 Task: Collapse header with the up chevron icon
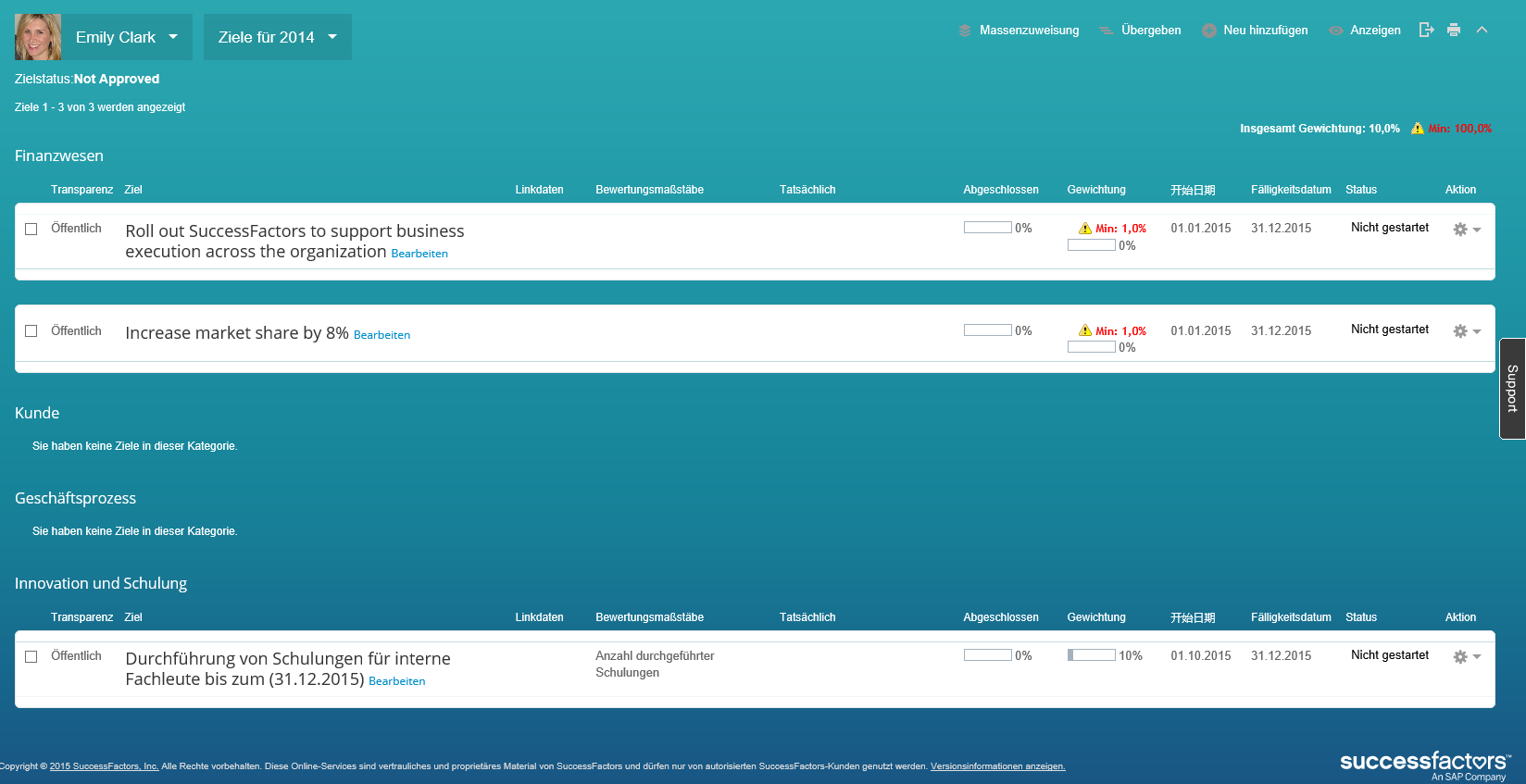click(1482, 30)
